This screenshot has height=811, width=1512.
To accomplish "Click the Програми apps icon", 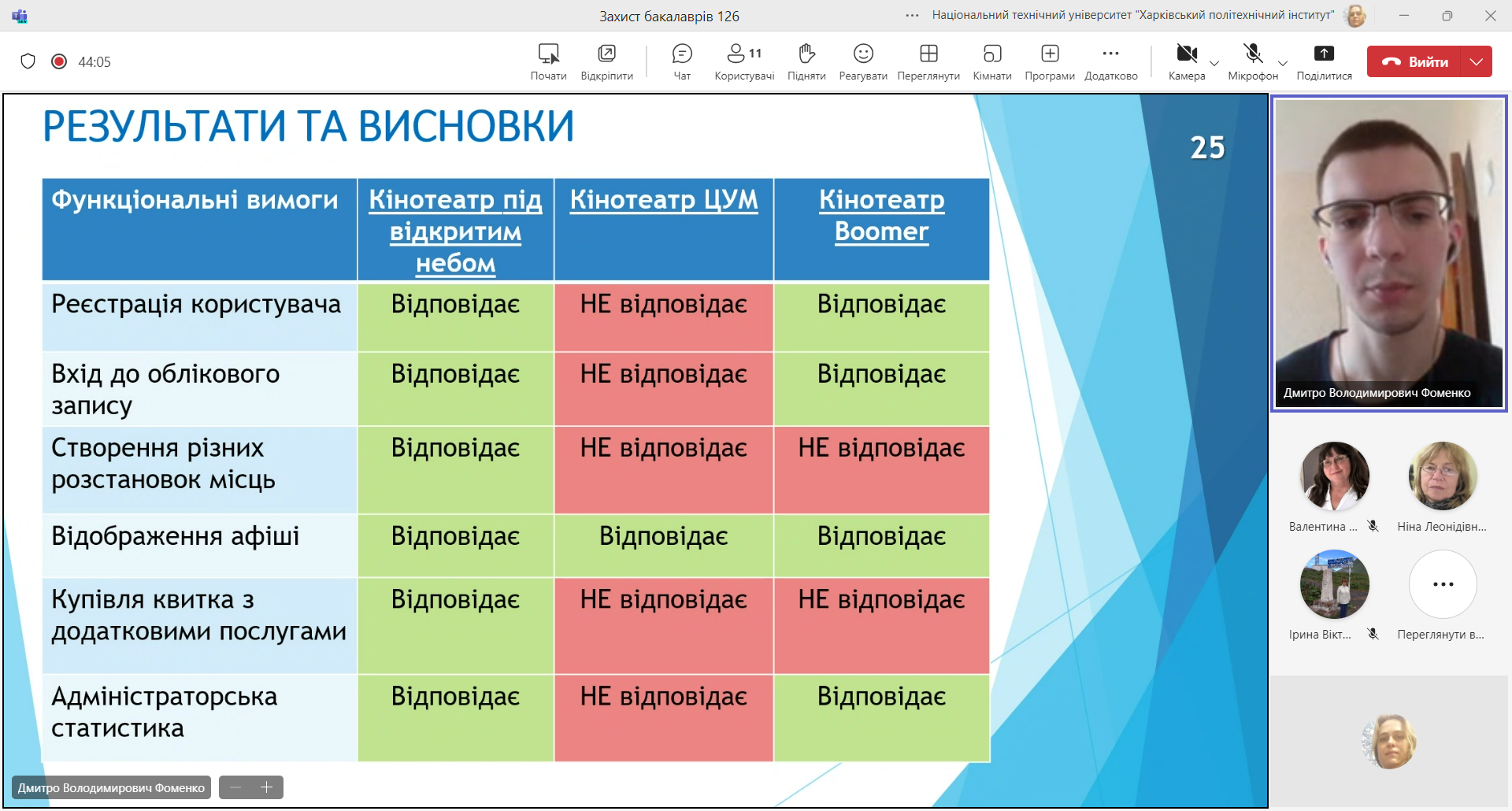I will pyautogui.click(x=1049, y=61).
